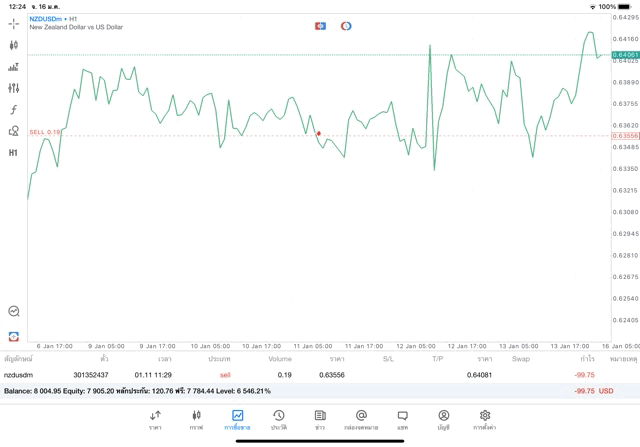This screenshot has width=640, height=447.
Task: Tap the Wi-Fi status icon
Action: coord(593,7)
